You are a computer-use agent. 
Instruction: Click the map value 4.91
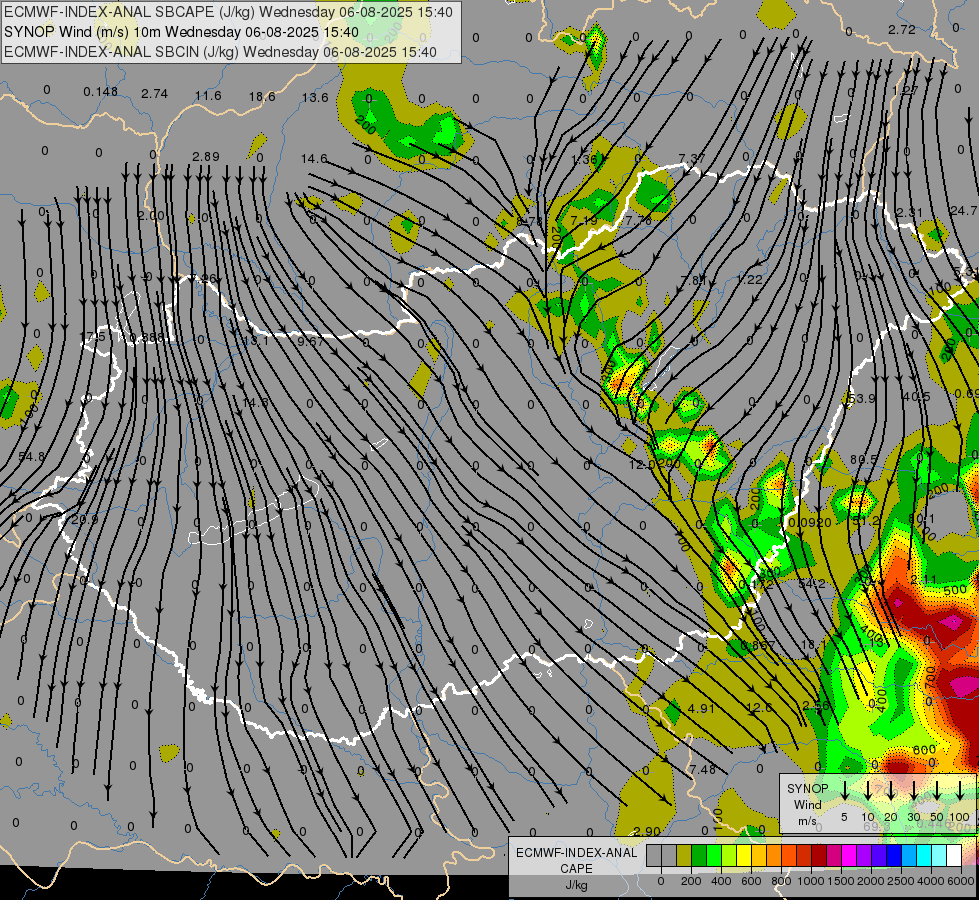(x=701, y=708)
